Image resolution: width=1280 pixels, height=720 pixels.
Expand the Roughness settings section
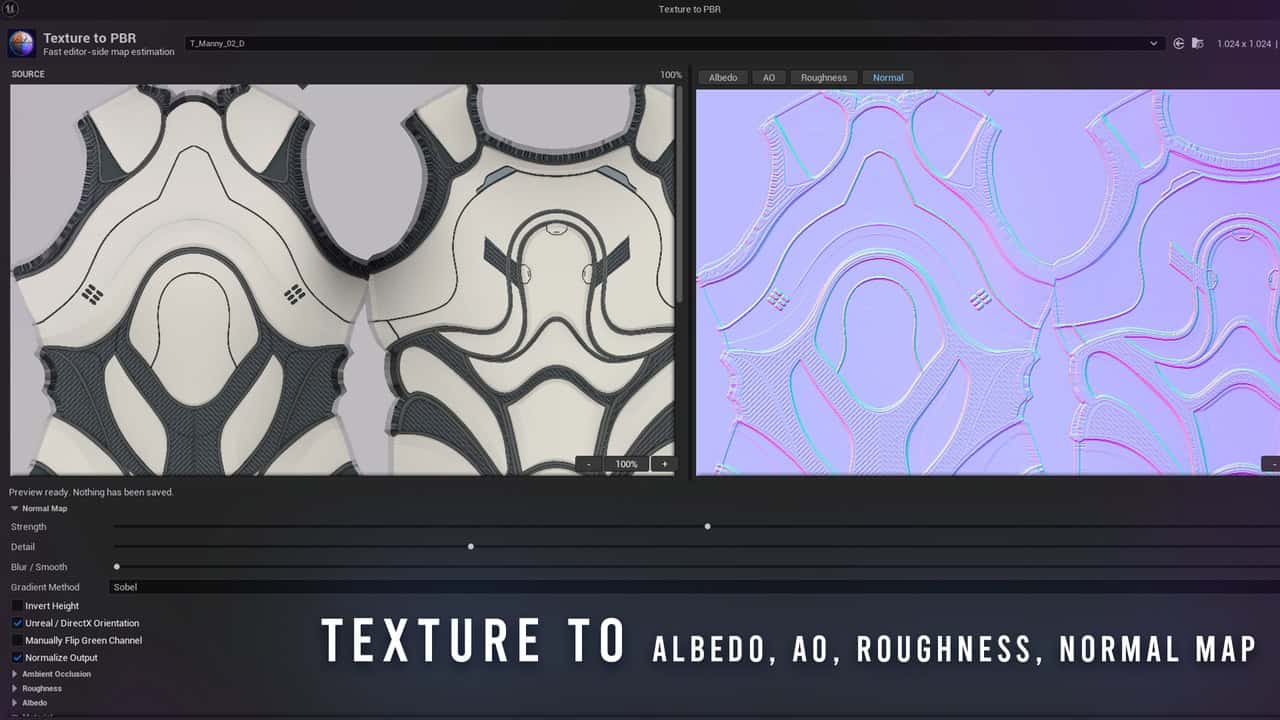click(15, 689)
